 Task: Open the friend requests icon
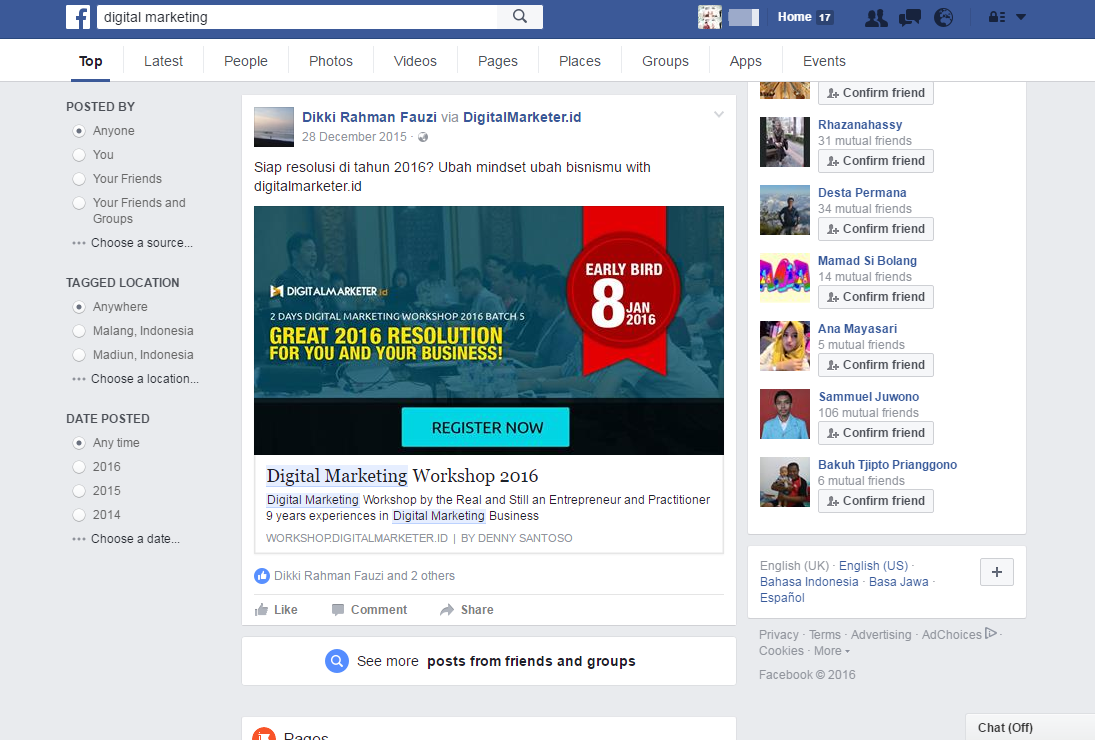(x=876, y=17)
